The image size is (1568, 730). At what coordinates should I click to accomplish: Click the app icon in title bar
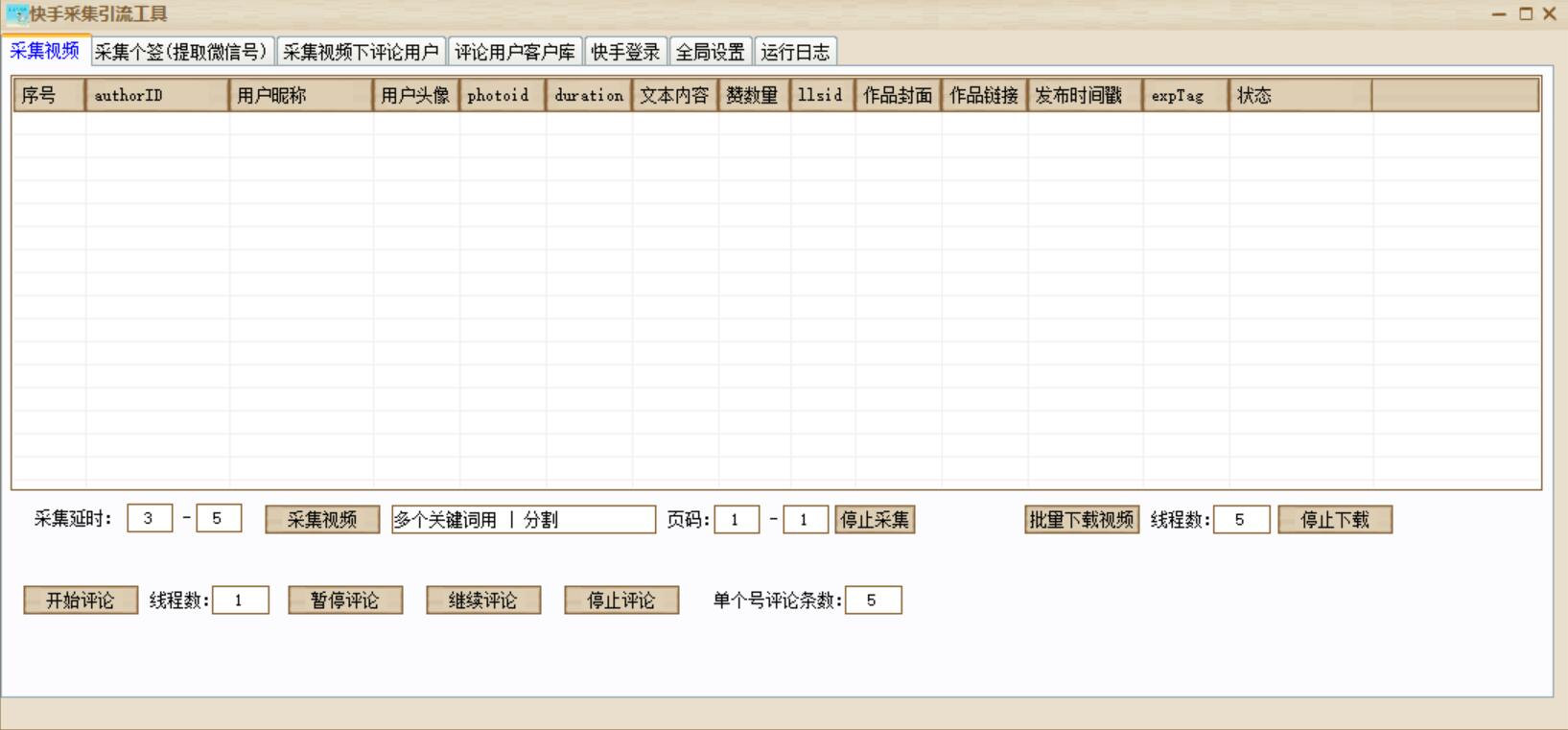point(16,14)
